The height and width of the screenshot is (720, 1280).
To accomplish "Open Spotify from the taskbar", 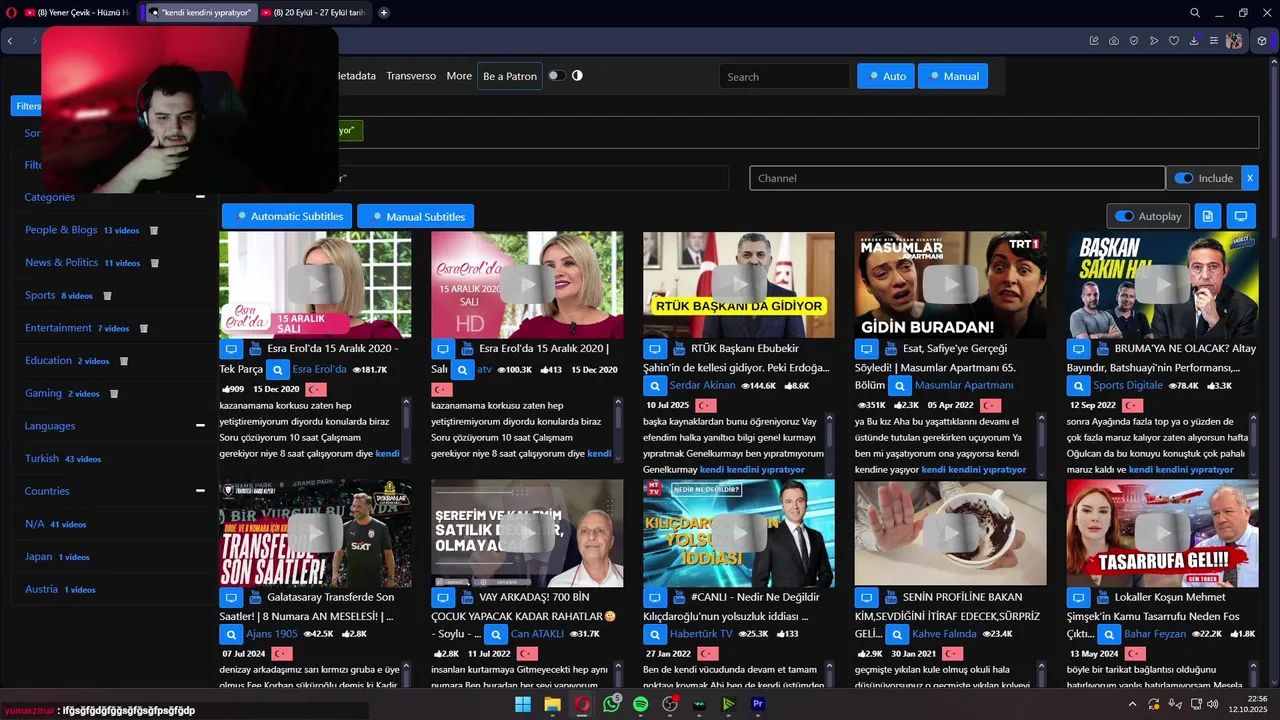I will 641,704.
